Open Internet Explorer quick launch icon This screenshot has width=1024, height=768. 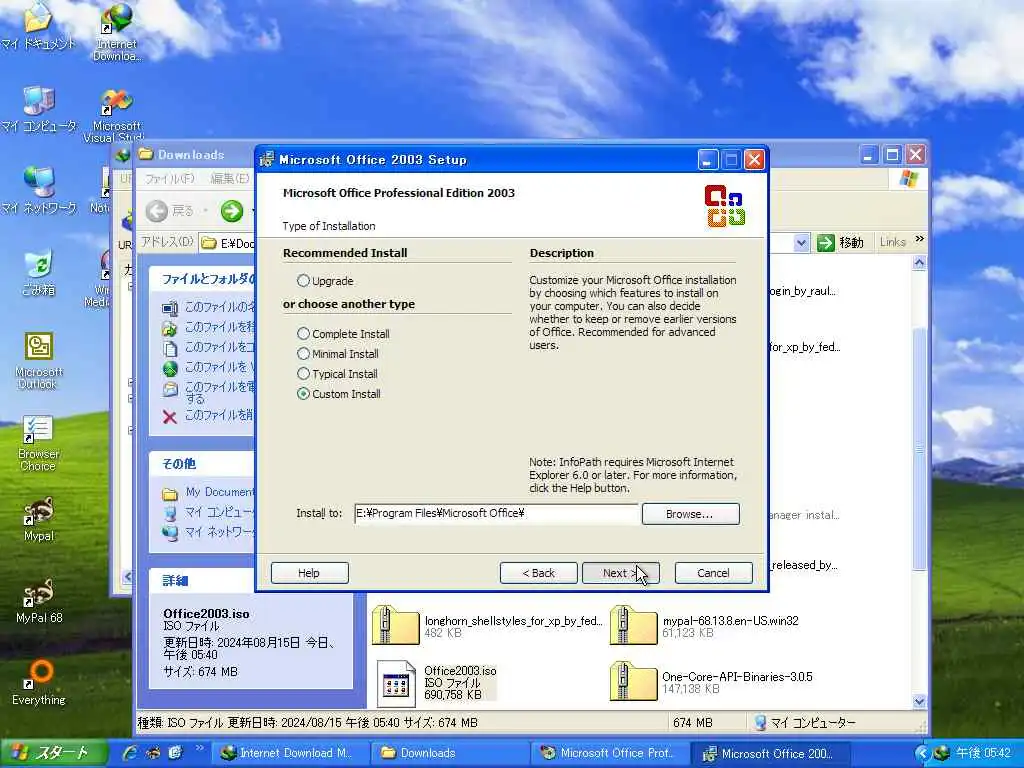click(130, 753)
